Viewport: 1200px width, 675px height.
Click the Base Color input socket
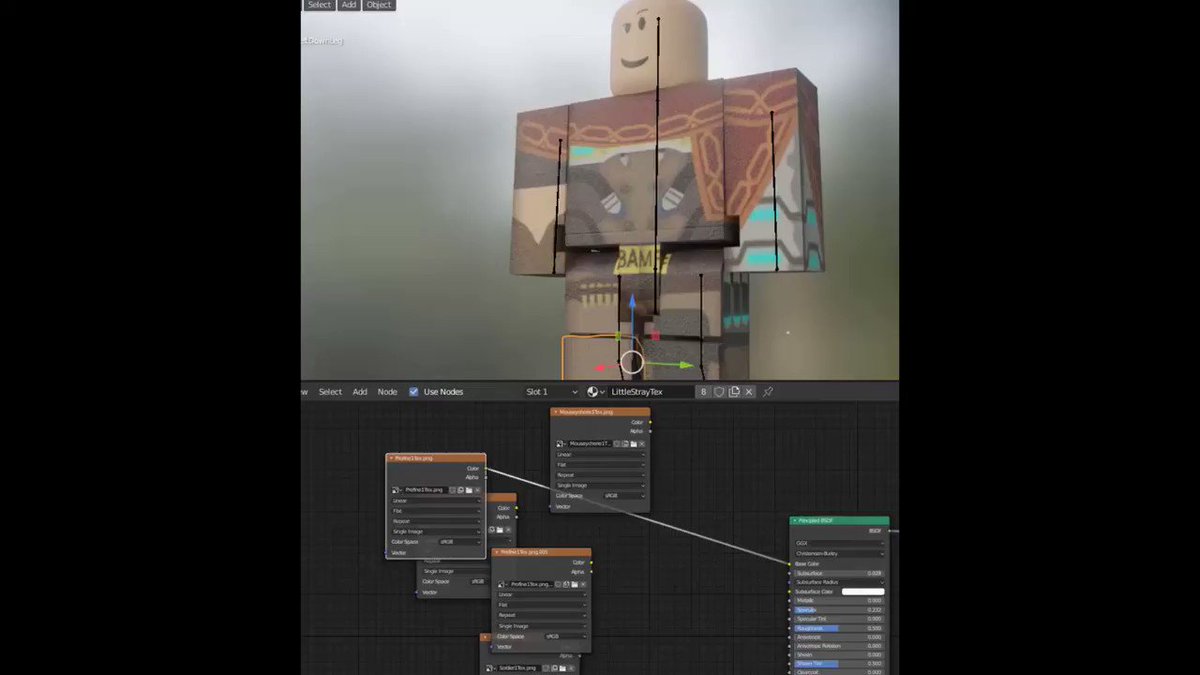pyautogui.click(x=789, y=564)
